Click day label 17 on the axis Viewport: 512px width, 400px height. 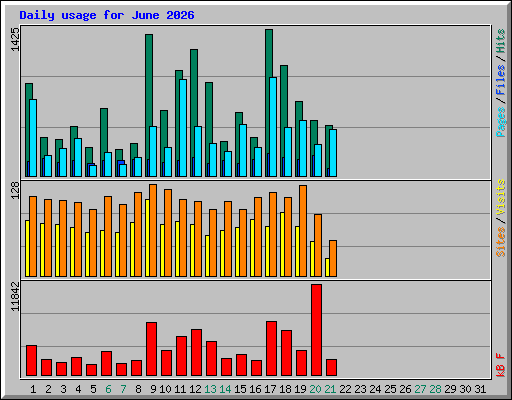270,389
